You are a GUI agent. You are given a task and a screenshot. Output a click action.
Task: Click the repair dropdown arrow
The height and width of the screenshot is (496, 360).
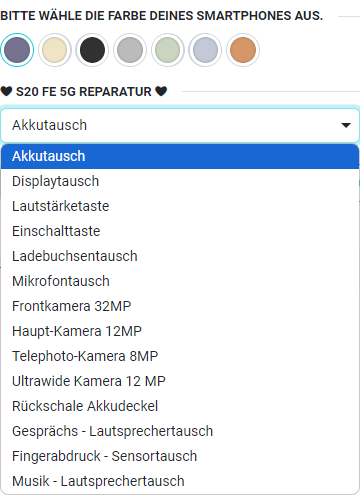coord(346,125)
